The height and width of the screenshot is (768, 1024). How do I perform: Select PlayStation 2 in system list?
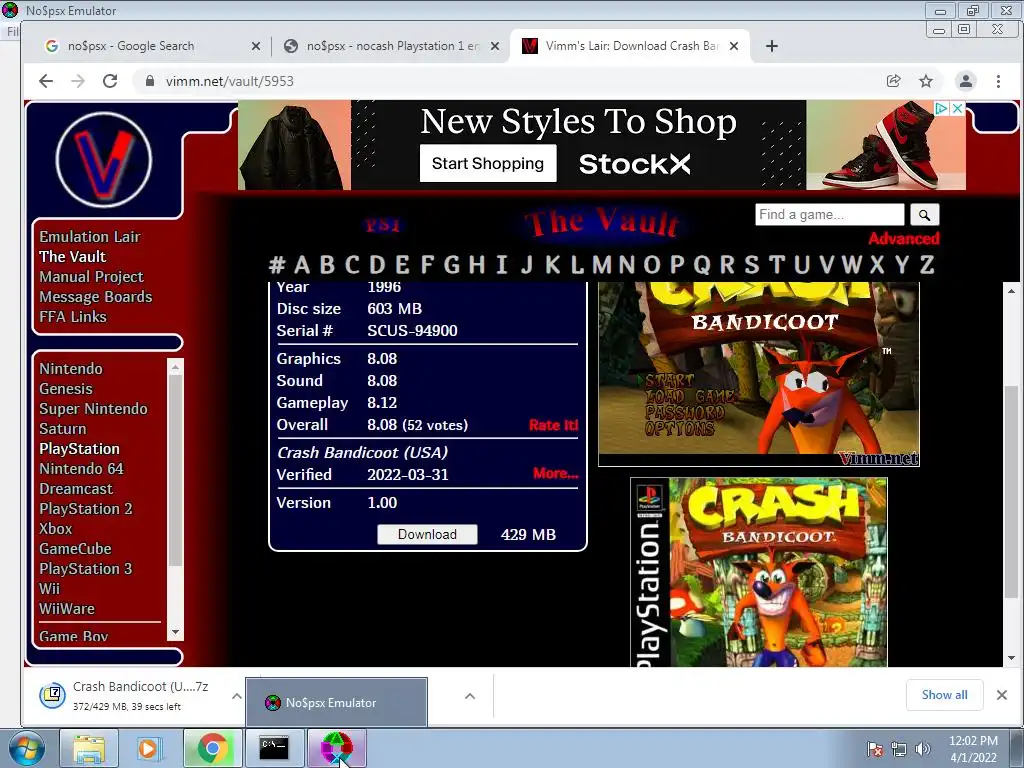pyautogui.click(x=86, y=509)
